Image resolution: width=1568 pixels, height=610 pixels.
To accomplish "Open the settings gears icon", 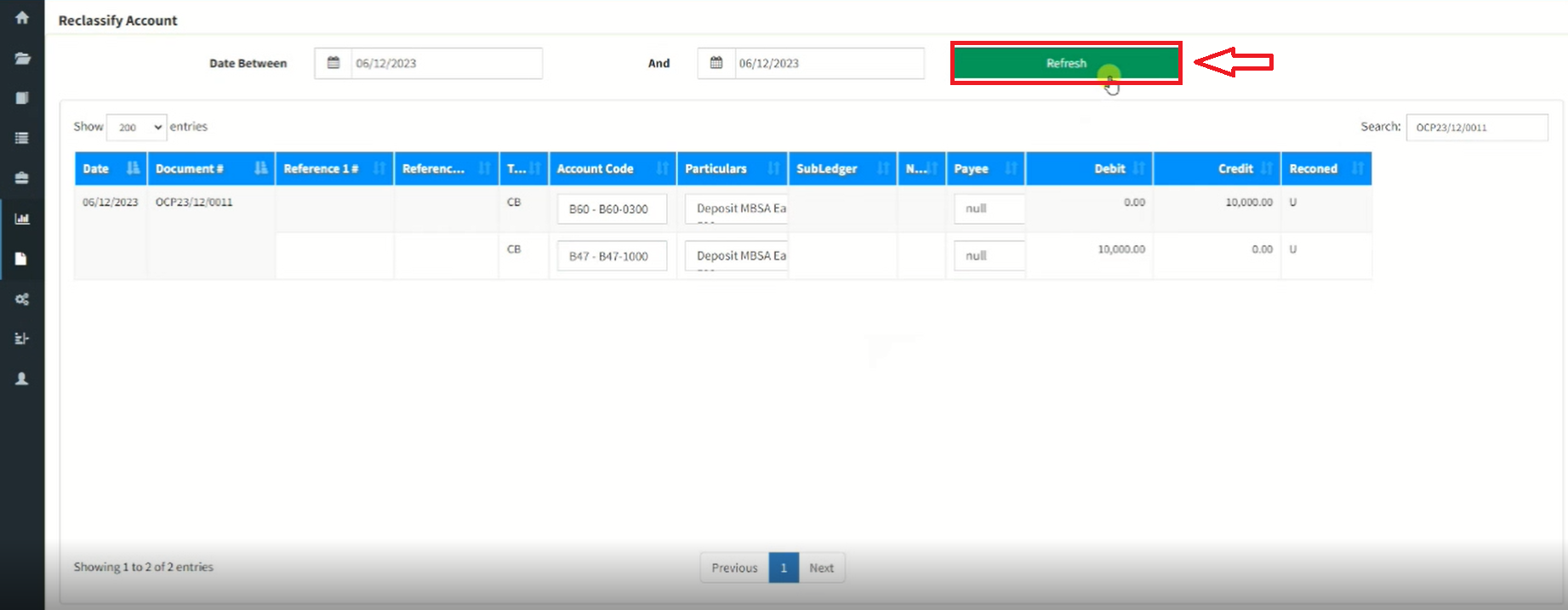I will [x=22, y=299].
